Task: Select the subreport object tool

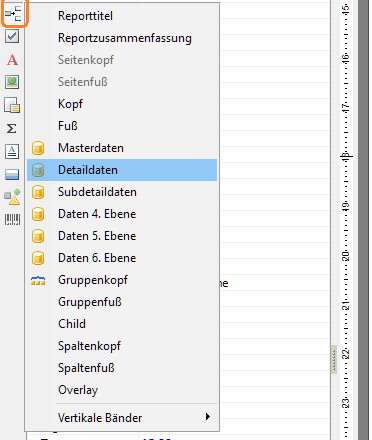Action: coord(12,105)
